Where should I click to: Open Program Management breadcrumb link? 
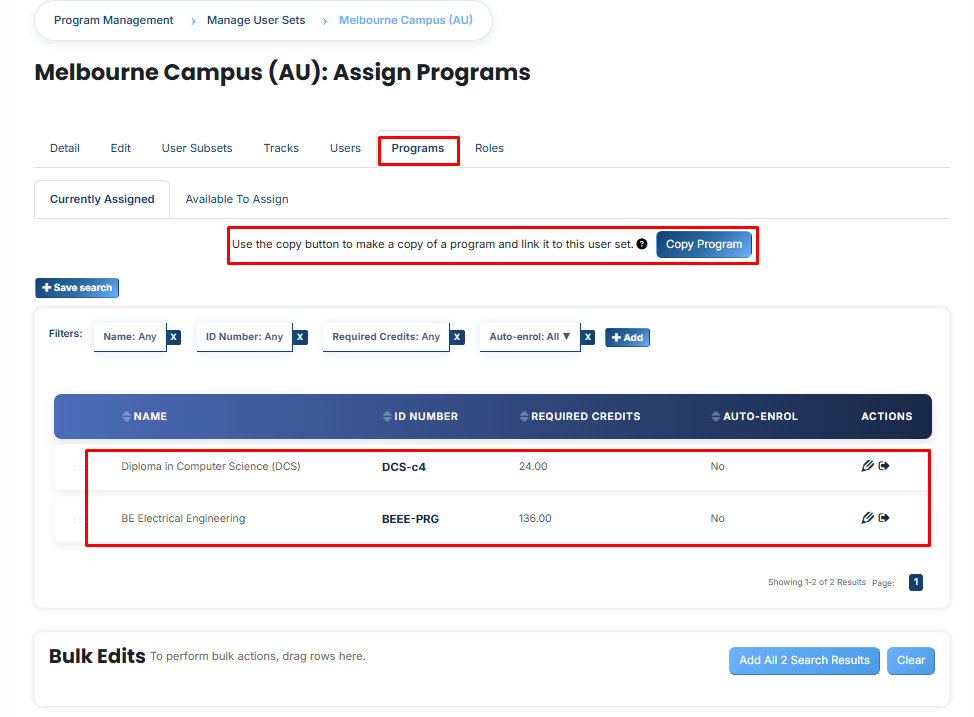tap(114, 21)
